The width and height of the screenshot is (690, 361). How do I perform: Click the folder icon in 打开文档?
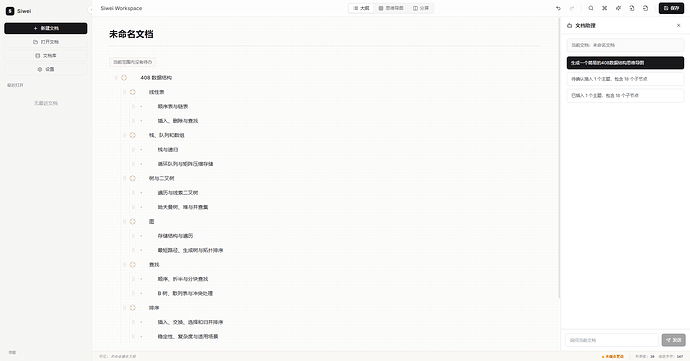pyautogui.click(x=36, y=42)
